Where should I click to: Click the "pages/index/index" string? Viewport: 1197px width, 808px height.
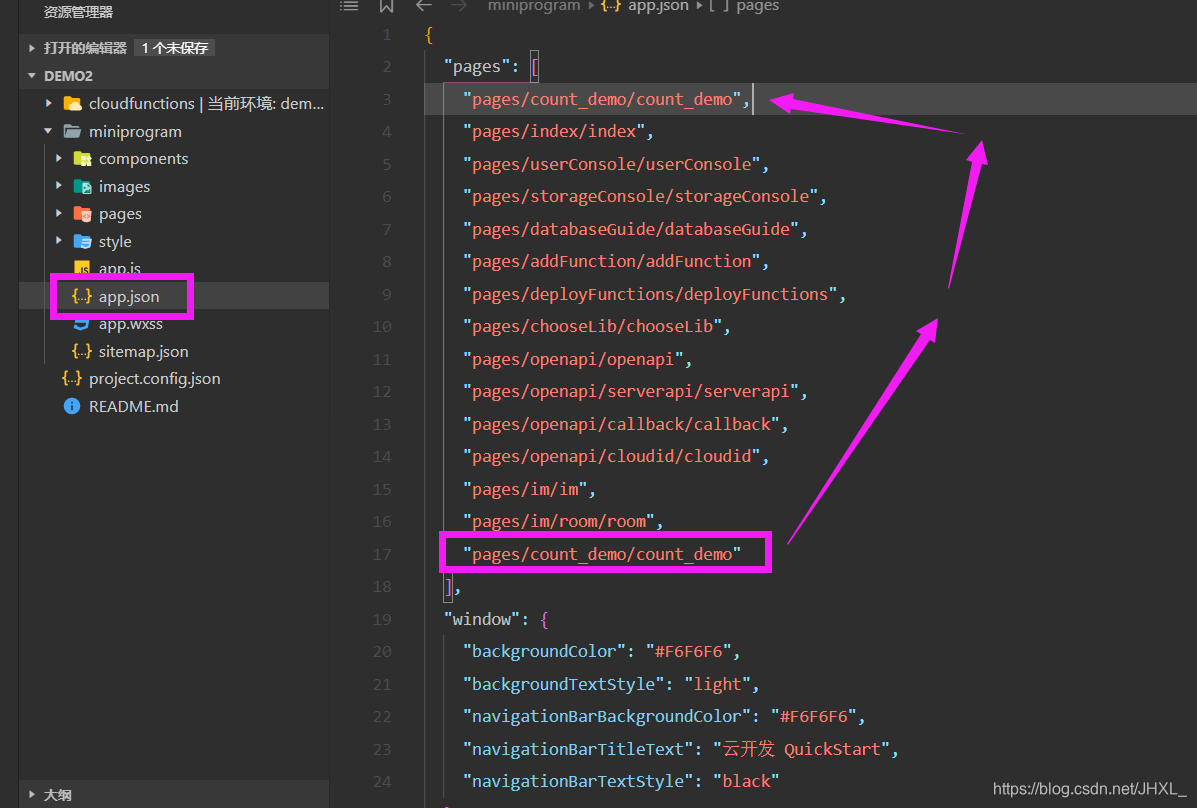coord(554,131)
